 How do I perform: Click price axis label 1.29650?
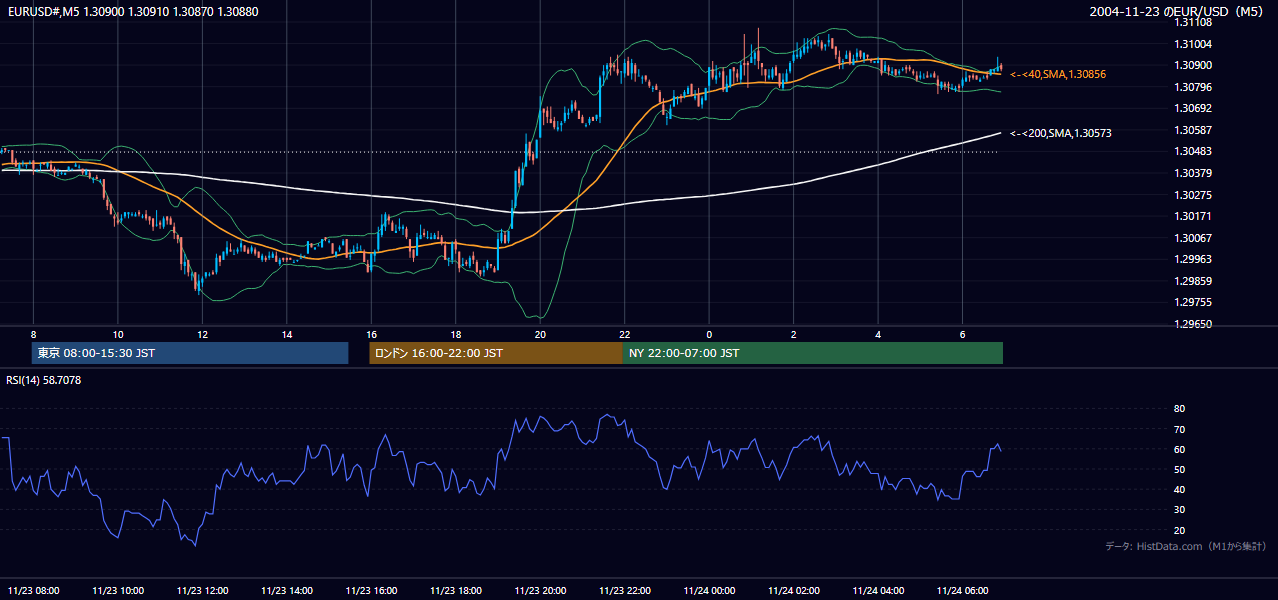coord(1194,324)
